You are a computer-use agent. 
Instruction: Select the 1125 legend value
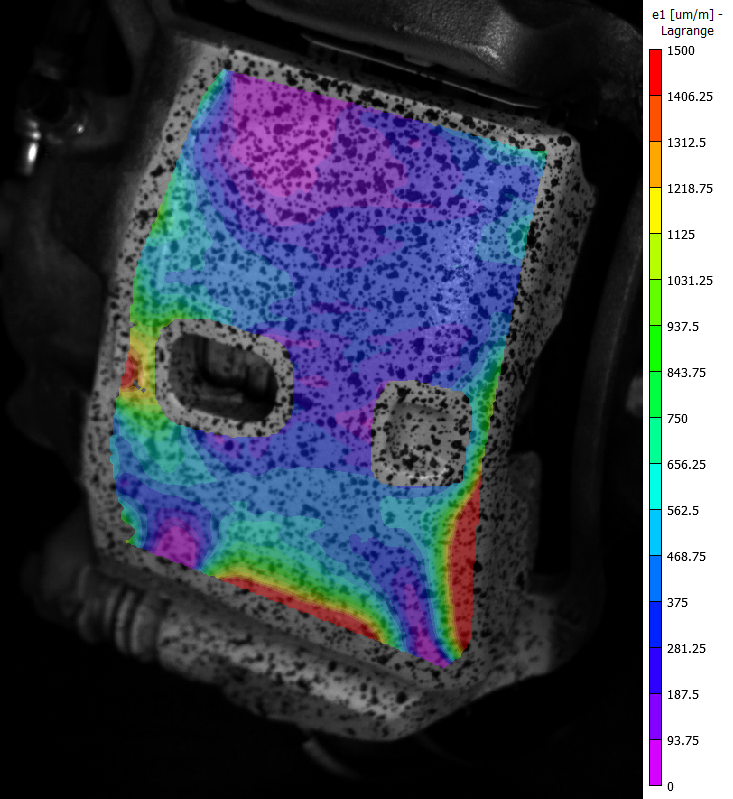[x=680, y=235]
